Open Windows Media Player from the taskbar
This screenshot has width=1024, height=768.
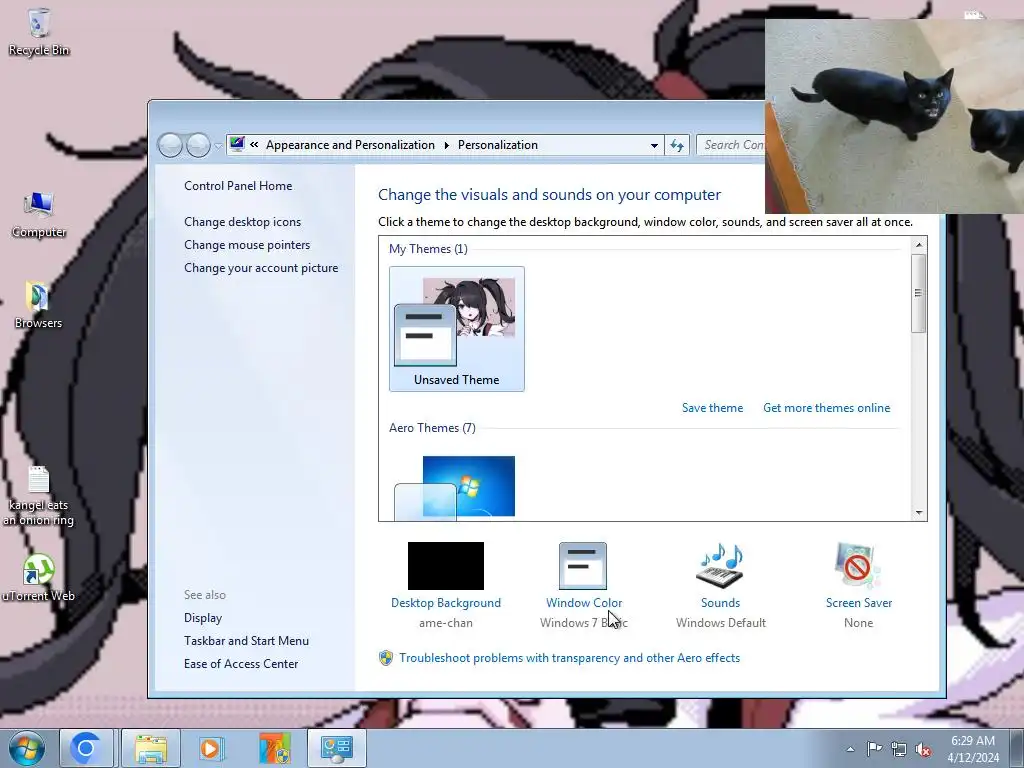211,748
